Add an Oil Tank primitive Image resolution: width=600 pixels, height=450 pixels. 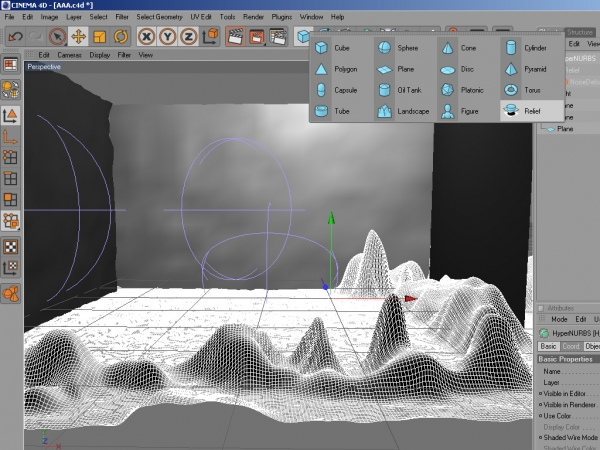coord(405,90)
